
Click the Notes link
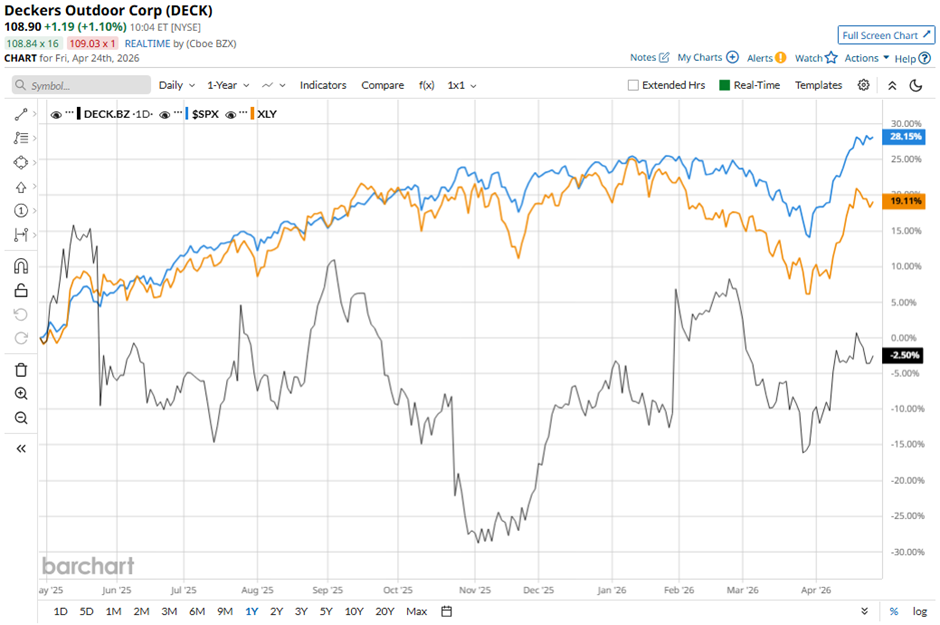pyautogui.click(x=643, y=58)
